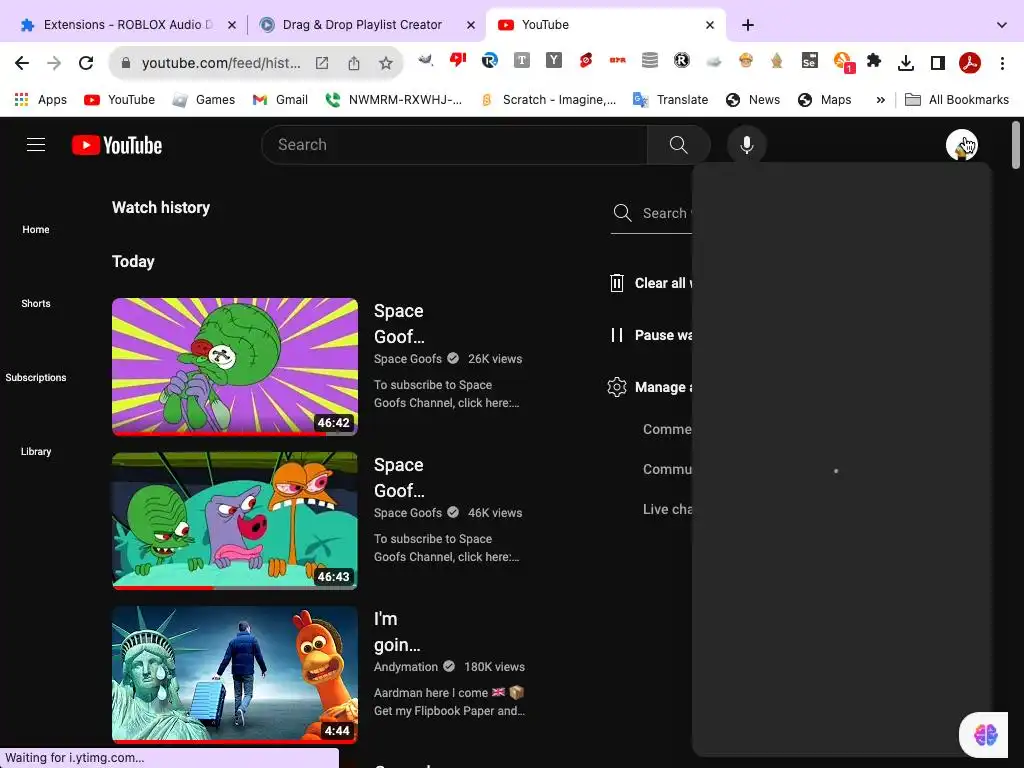Open the Maps bookmark
1024x768 pixels.
825,100
